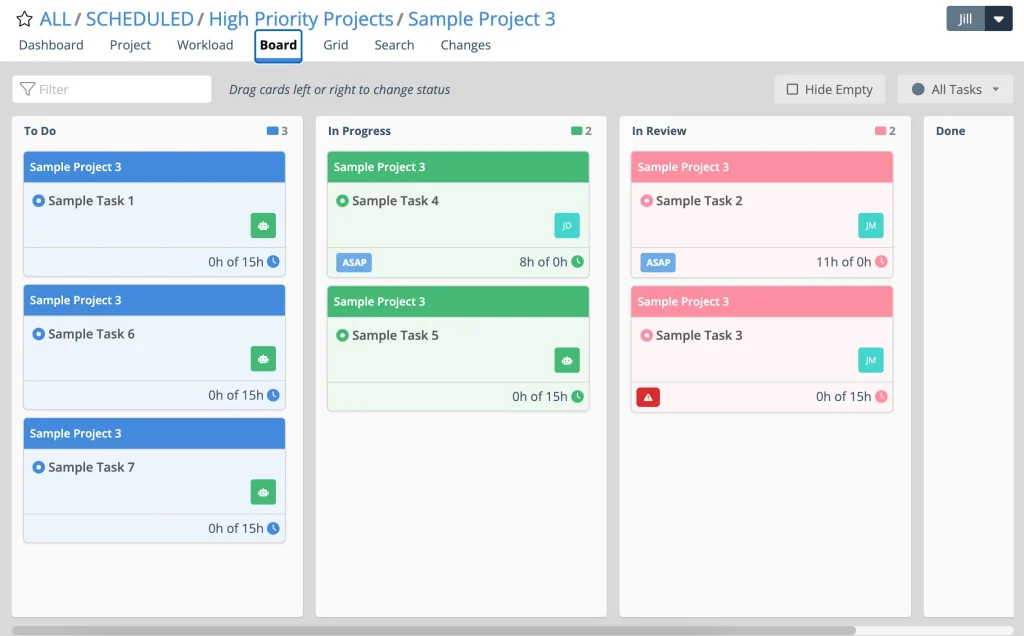Image resolution: width=1024 pixels, height=636 pixels.
Task: Expand the Jill user menu arrow
Action: (x=998, y=19)
